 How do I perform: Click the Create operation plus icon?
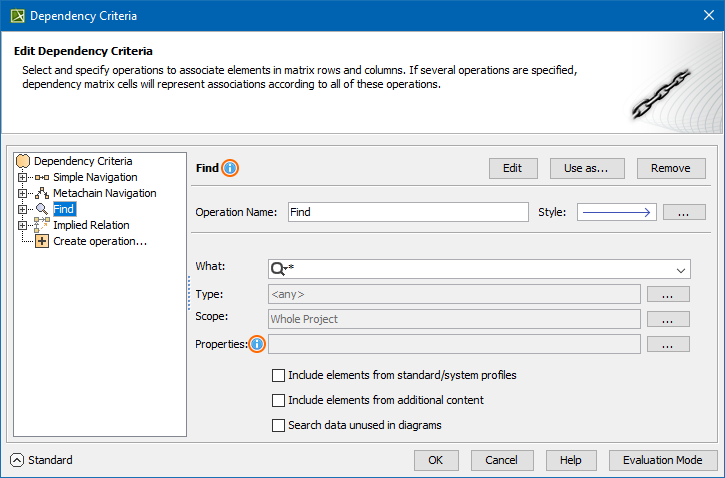point(42,241)
